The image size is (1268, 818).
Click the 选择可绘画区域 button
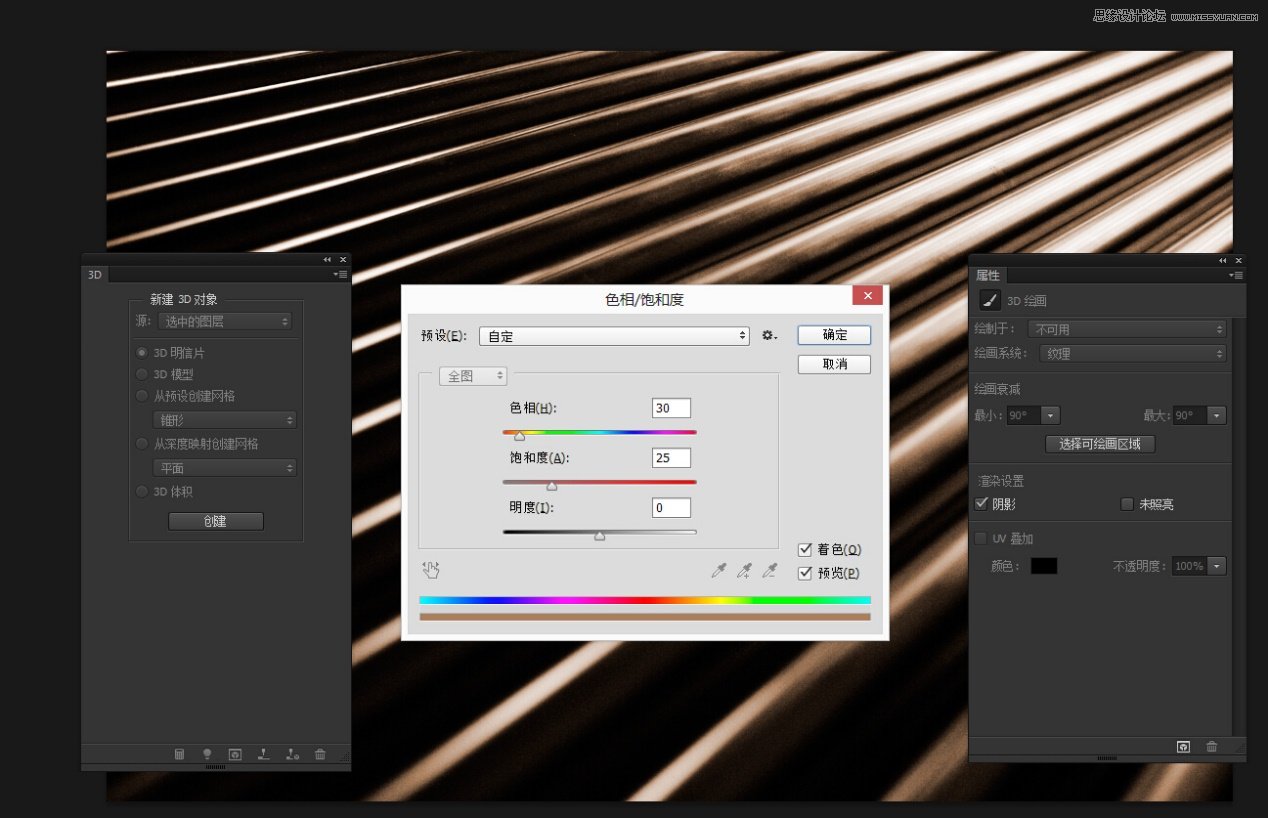[x=1100, y=444]
